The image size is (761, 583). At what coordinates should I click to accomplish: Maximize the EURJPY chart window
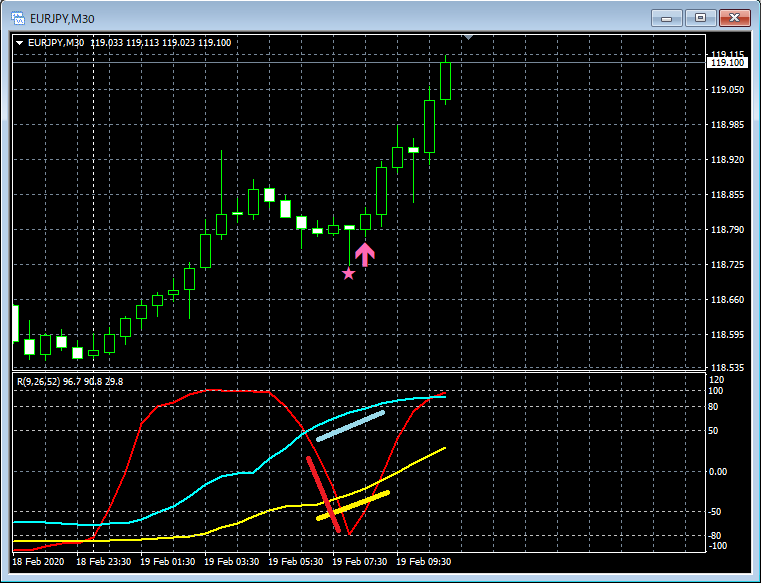(x=700, y=18)
